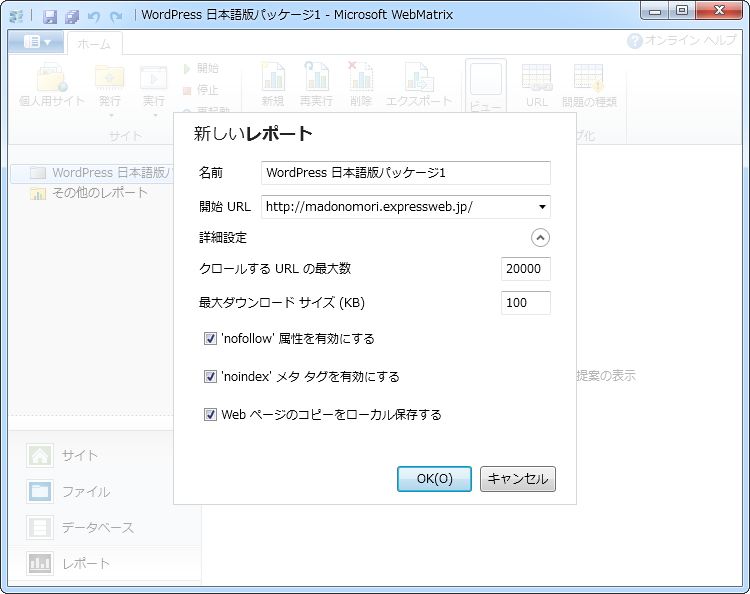Click 開始 start in ribbon

(201, 68)
